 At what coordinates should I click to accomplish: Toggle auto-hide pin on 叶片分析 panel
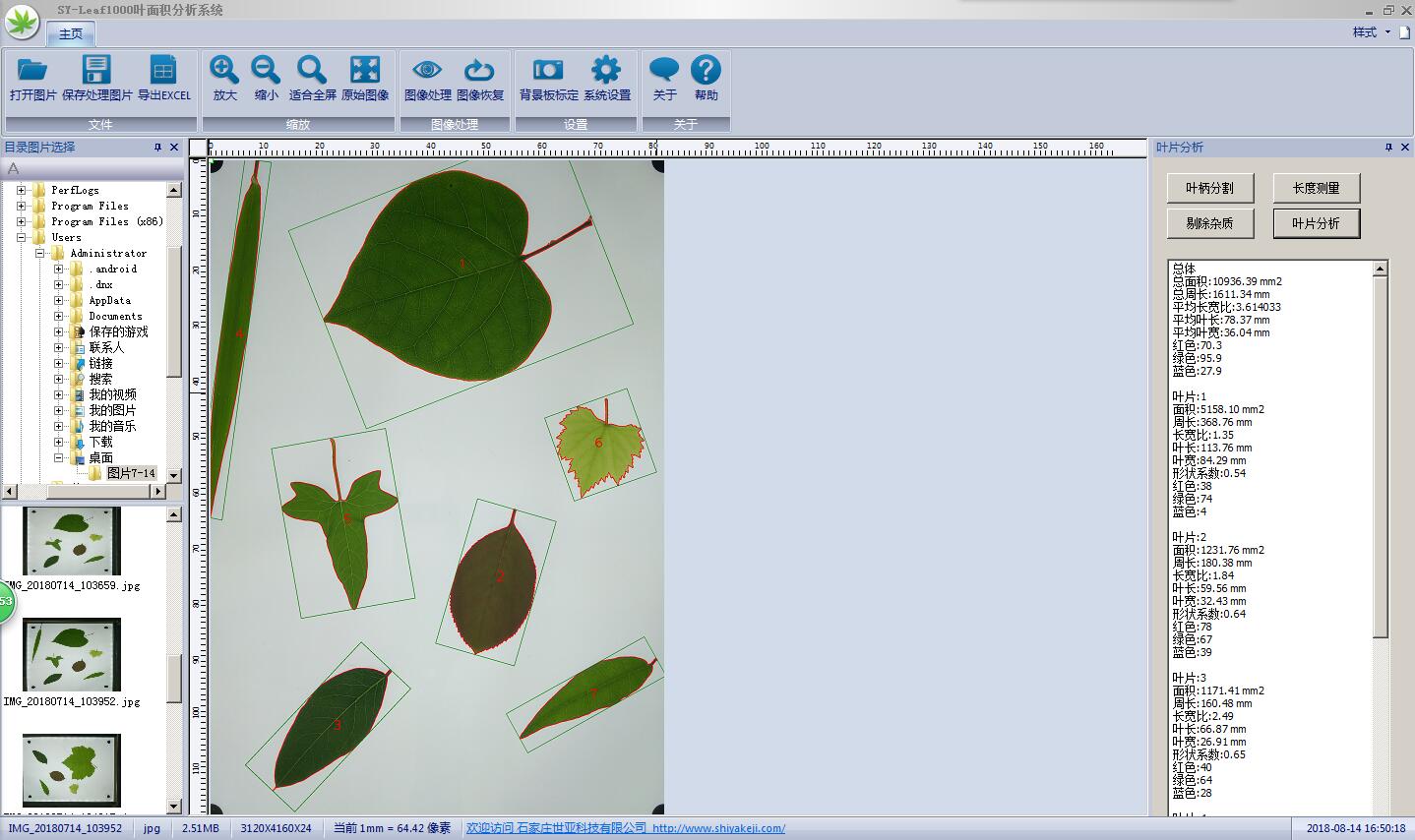(x=1390, y=148)
